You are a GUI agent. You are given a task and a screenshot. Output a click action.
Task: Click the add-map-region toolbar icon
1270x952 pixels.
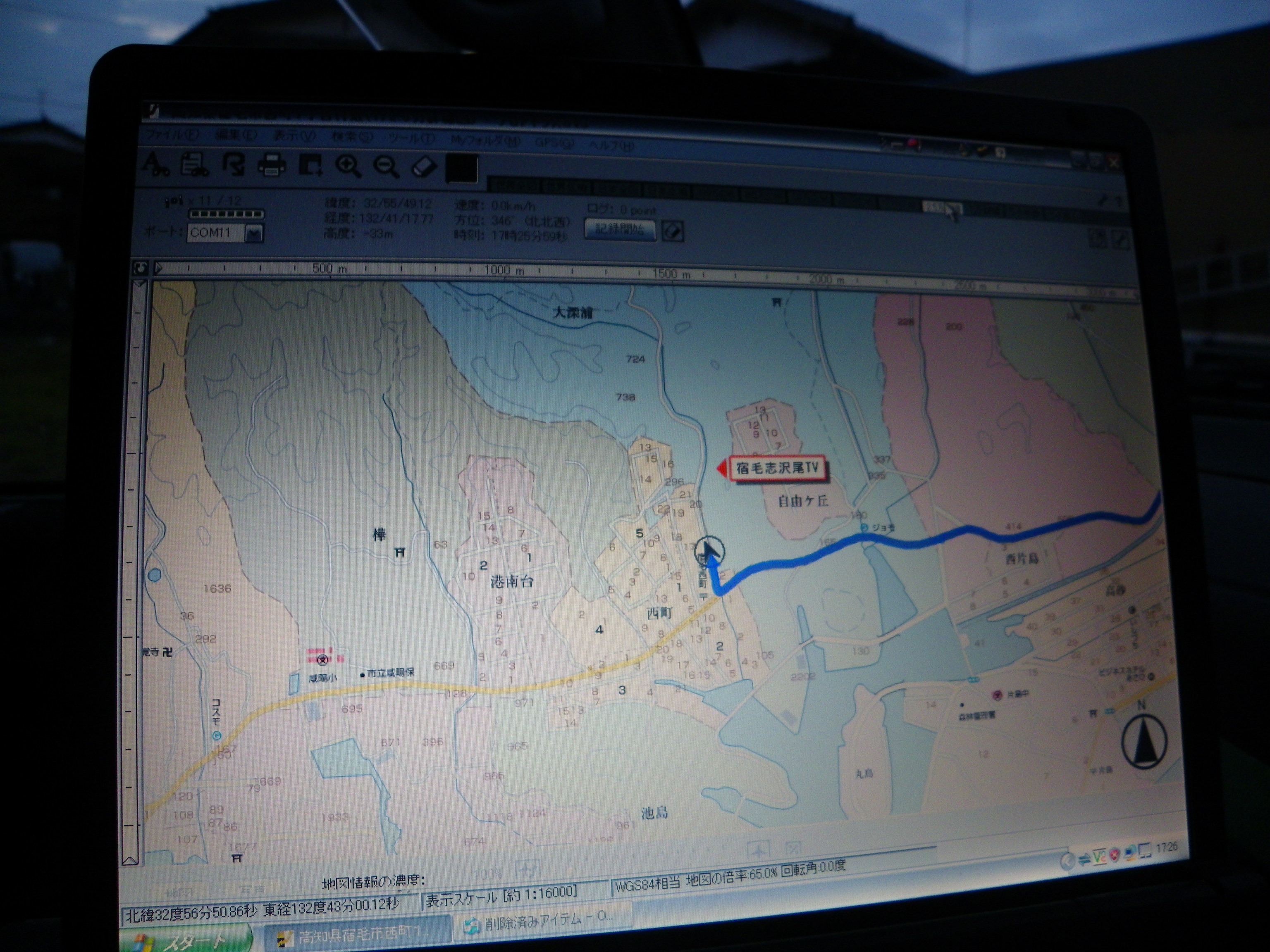point(310,165)
